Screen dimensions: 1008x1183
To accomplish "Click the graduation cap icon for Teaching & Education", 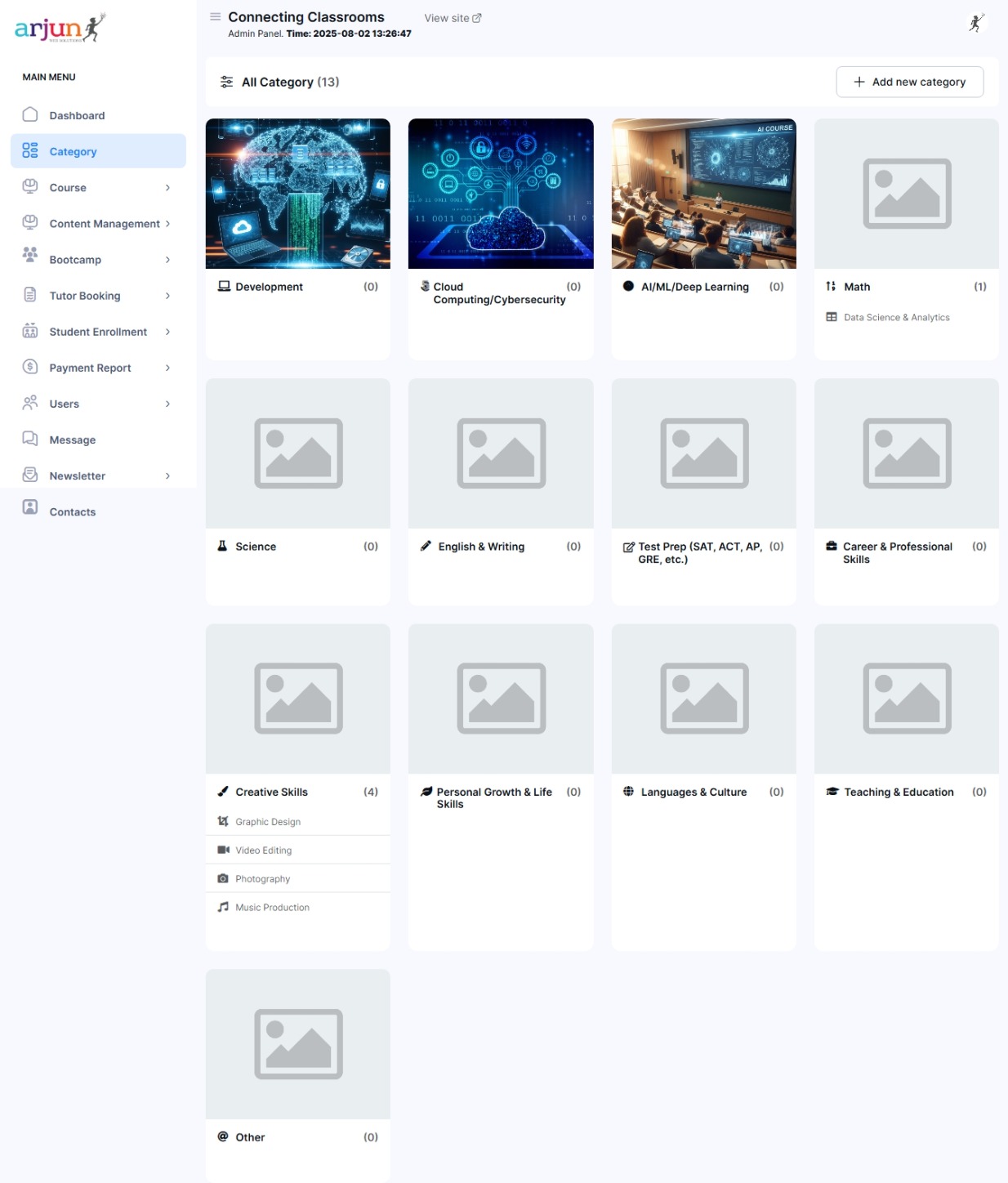I will pyautogui.click(x=832, y=791).
